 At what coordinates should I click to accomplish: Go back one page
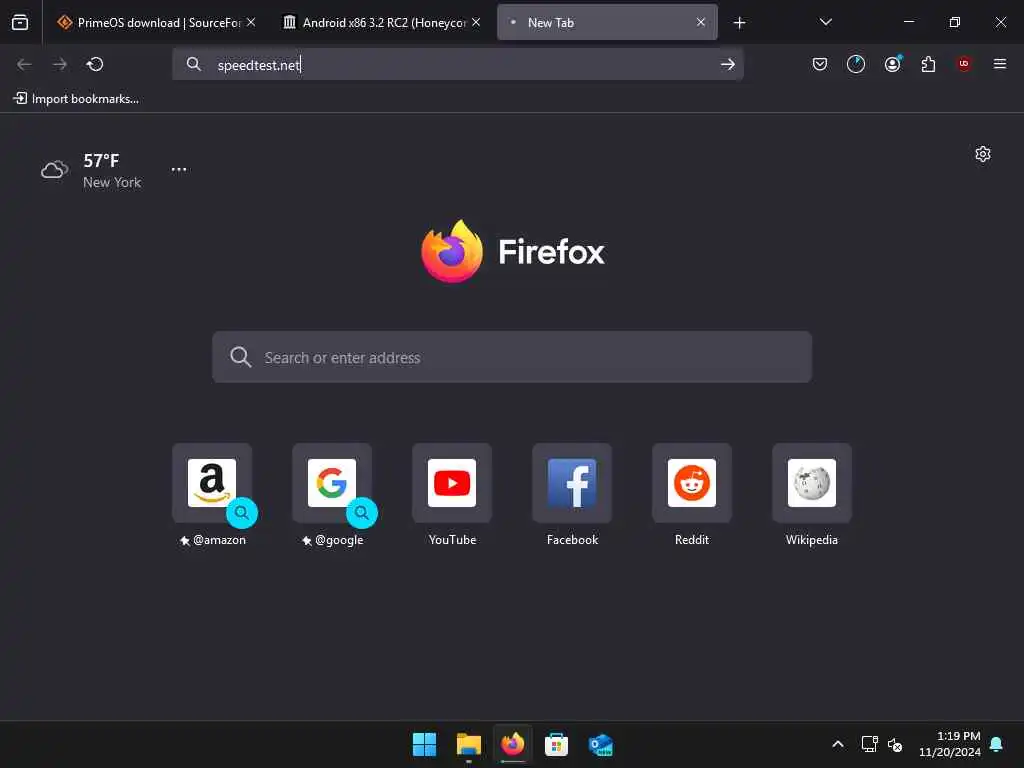coord(24,64)
